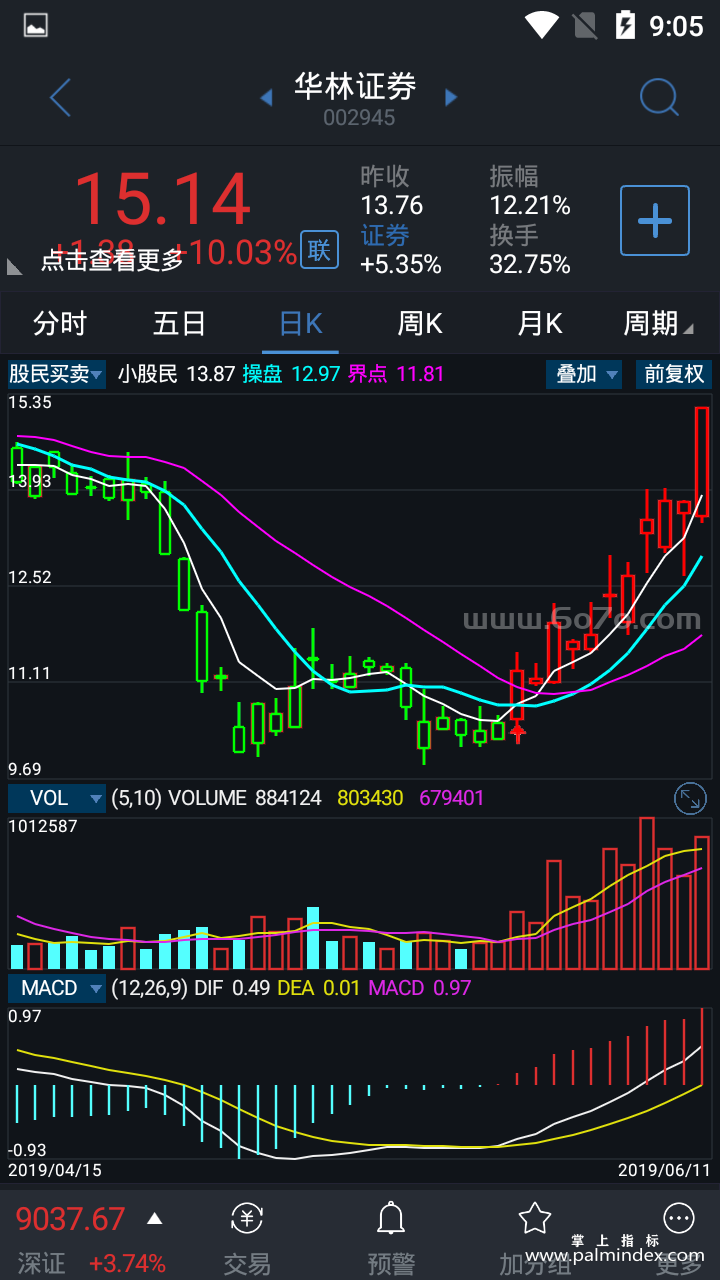Tap the 9:05 clock
Screen dimensions: 720x1280
677,25
